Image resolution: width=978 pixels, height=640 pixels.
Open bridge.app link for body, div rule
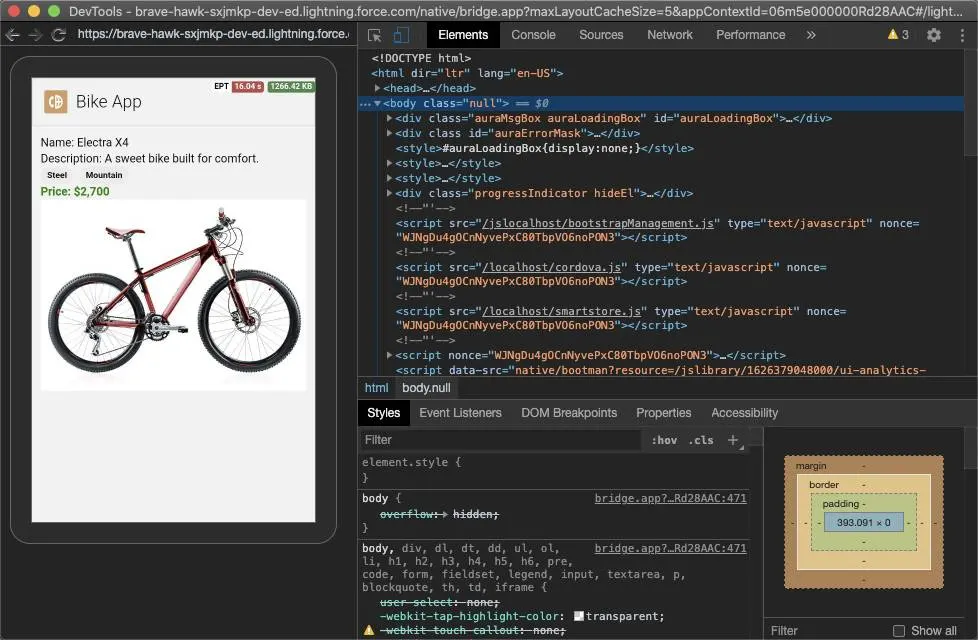pos(671,548)
